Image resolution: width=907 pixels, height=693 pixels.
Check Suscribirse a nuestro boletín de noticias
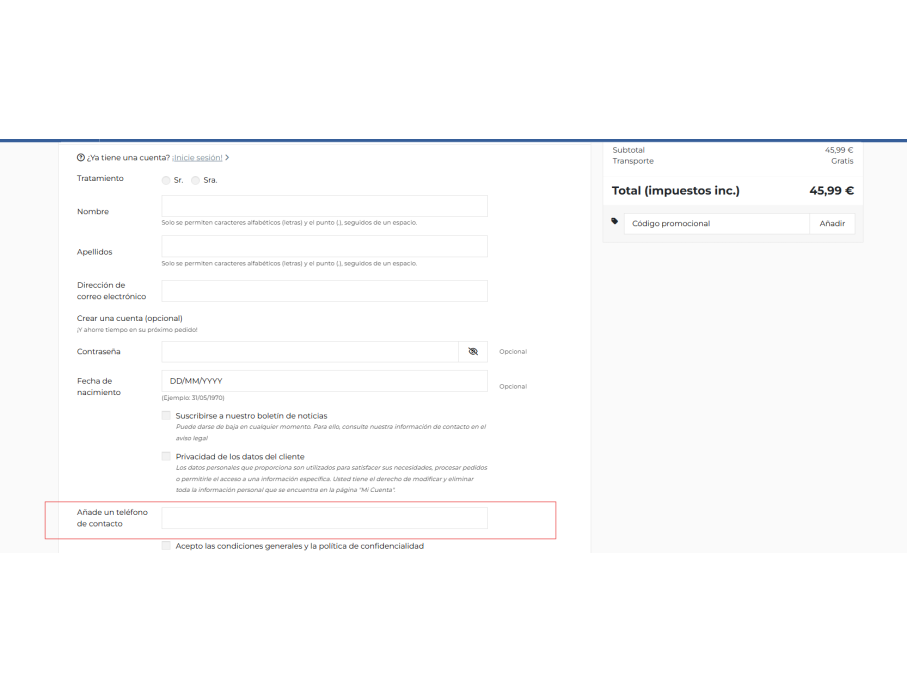coord(166,415)
